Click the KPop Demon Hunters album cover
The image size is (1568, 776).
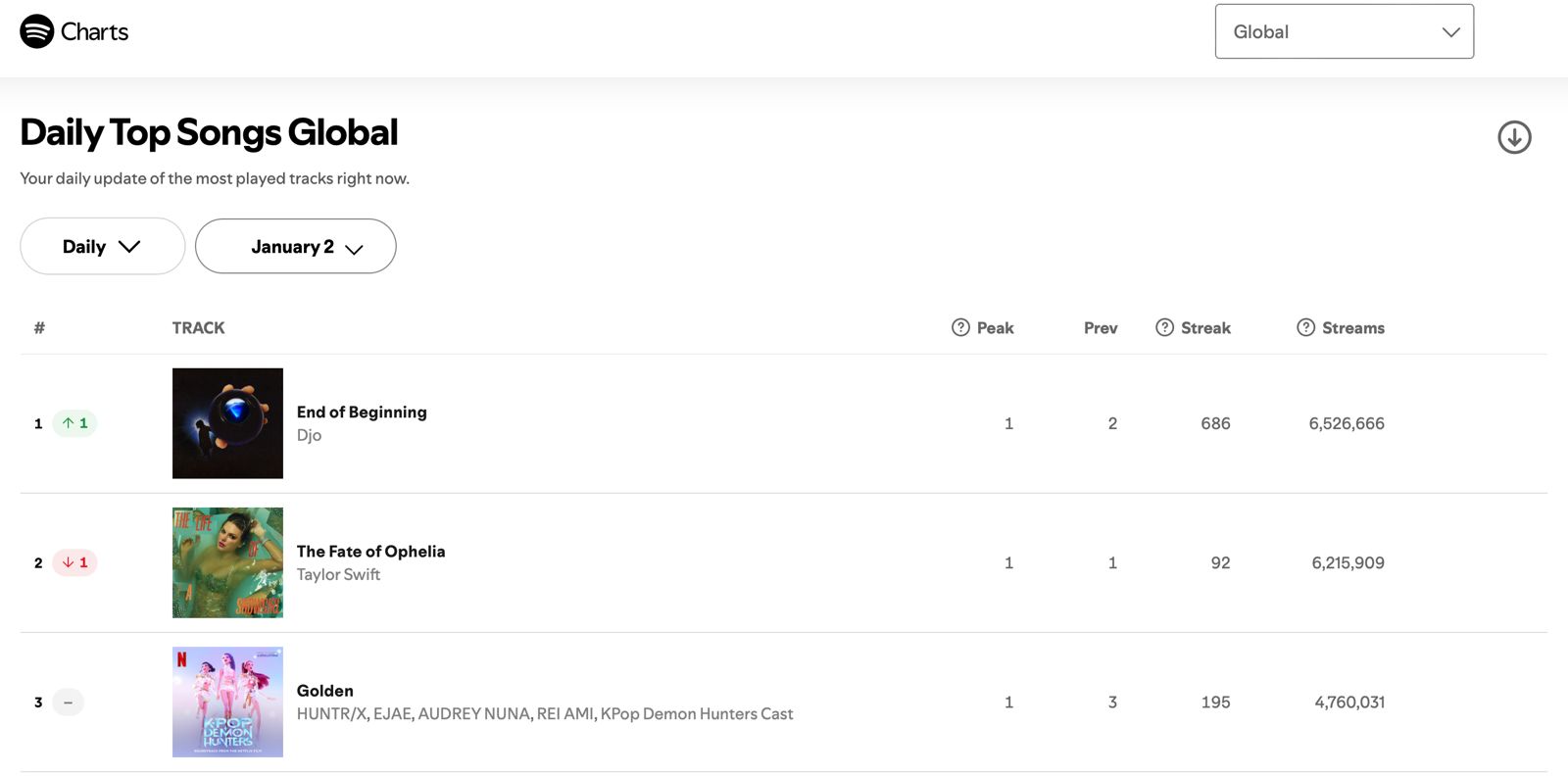[227, 702]
